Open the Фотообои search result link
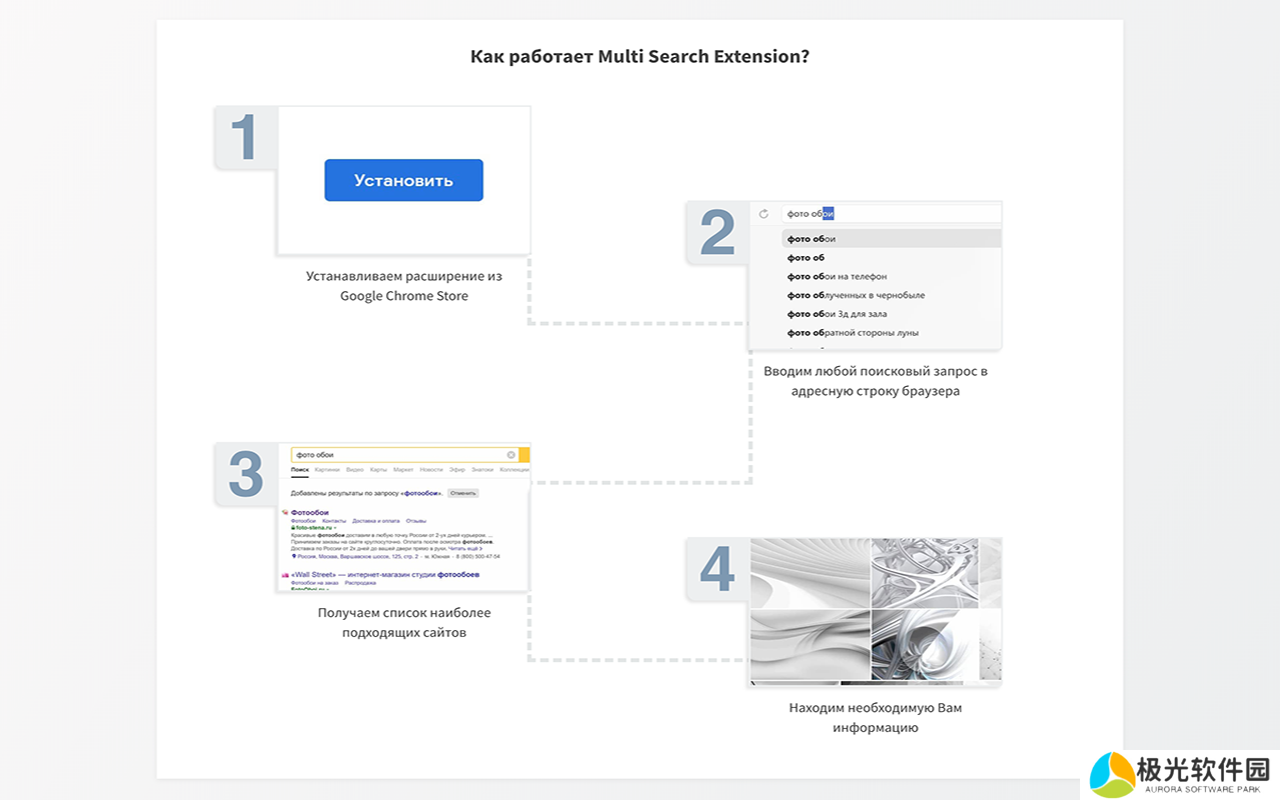This screenshot has width=1280, height=800. pos(310,512)
